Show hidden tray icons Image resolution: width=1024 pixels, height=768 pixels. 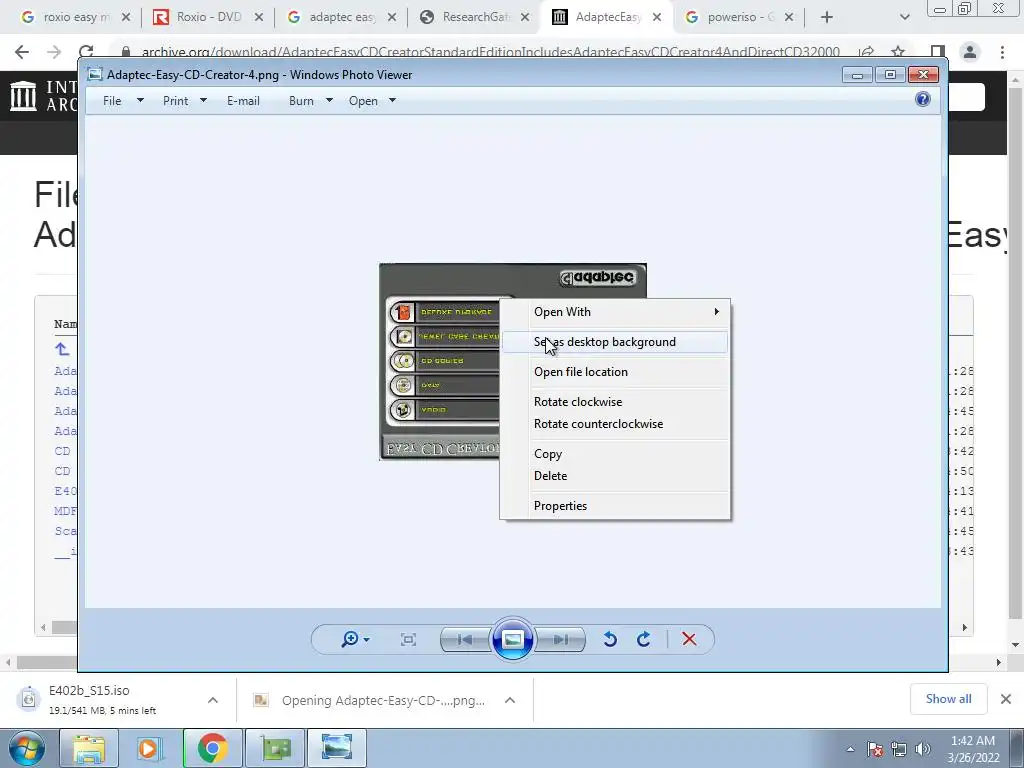click(x=850, y=749)
